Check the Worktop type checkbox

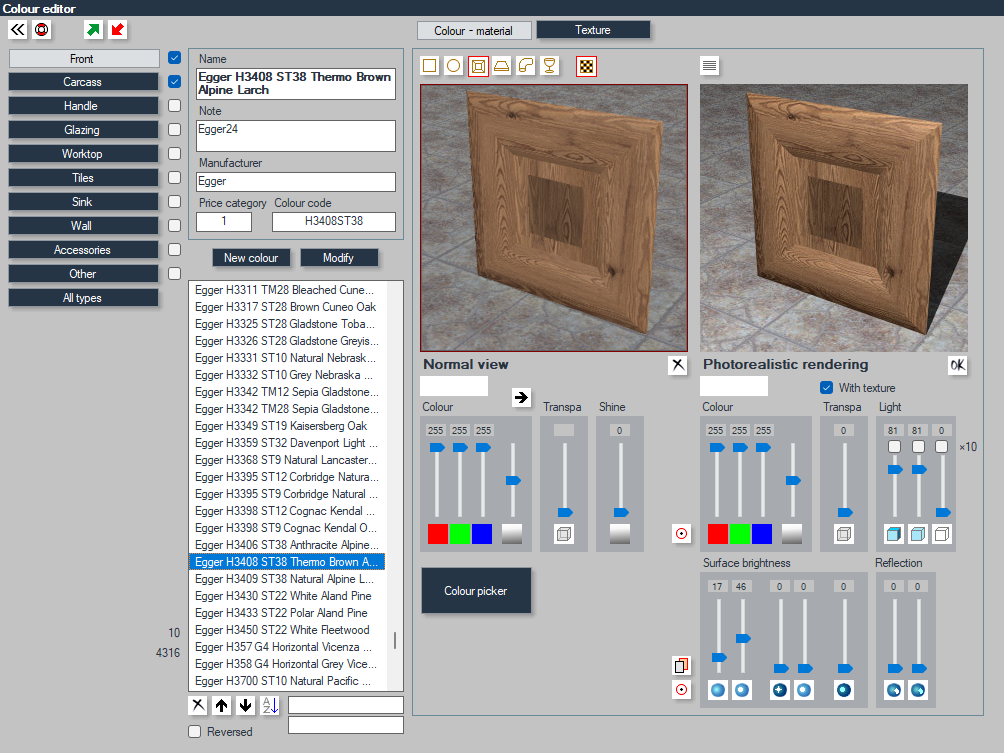[x=174, y=154]
